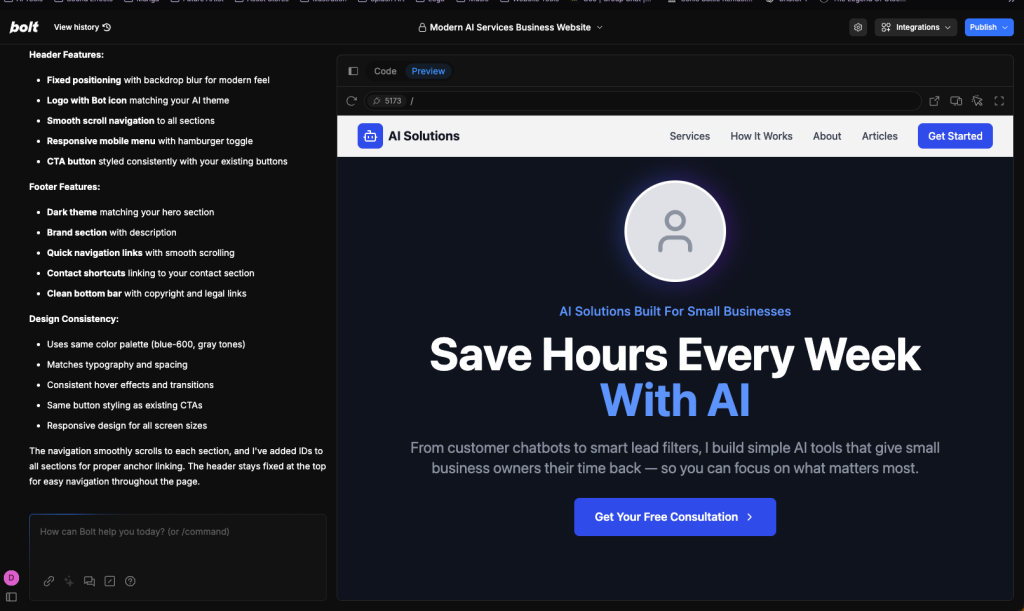Activate the element inspector cursor icon

tap(977, 101)
